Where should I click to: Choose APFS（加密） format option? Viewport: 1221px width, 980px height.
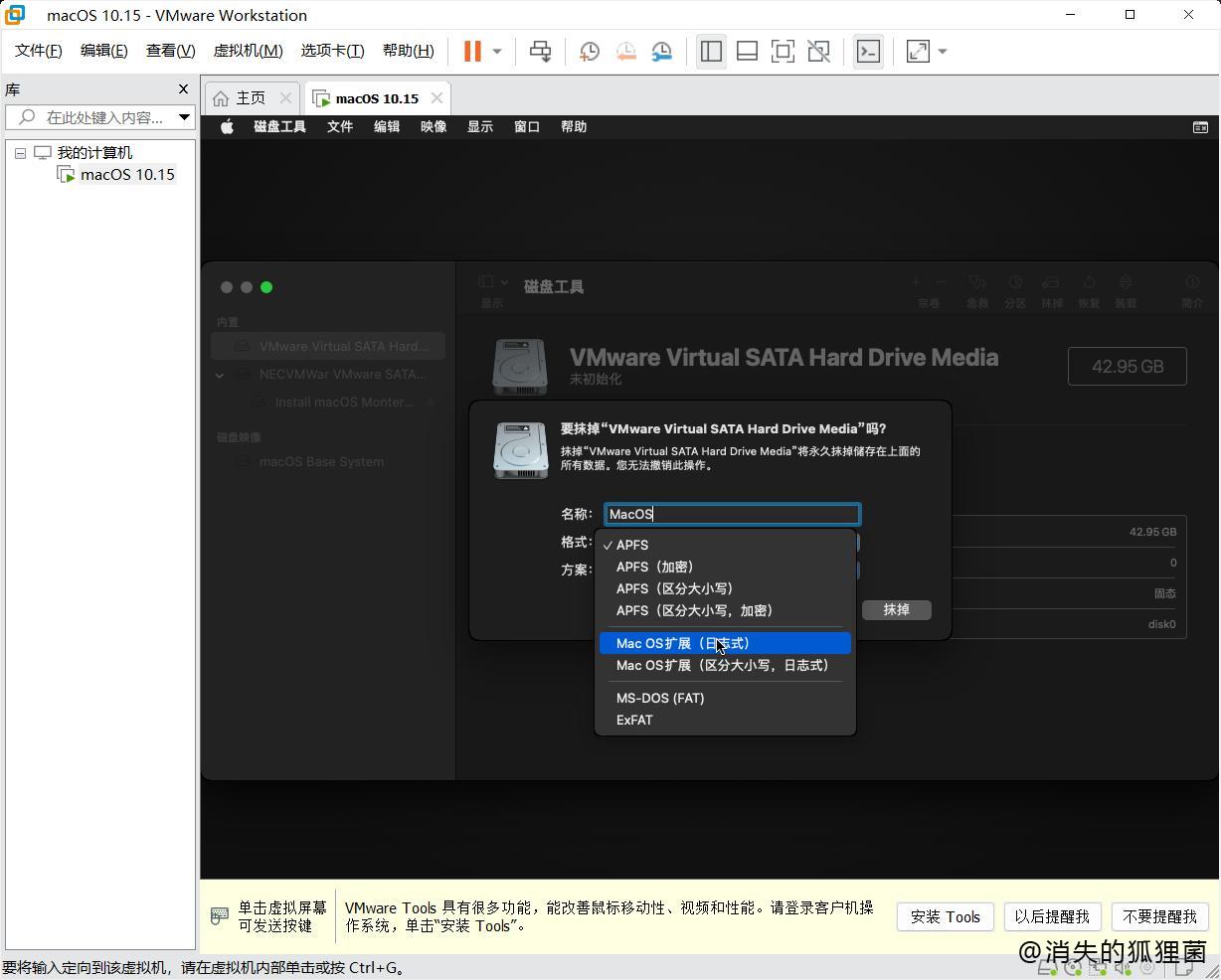tap(725, 567)
